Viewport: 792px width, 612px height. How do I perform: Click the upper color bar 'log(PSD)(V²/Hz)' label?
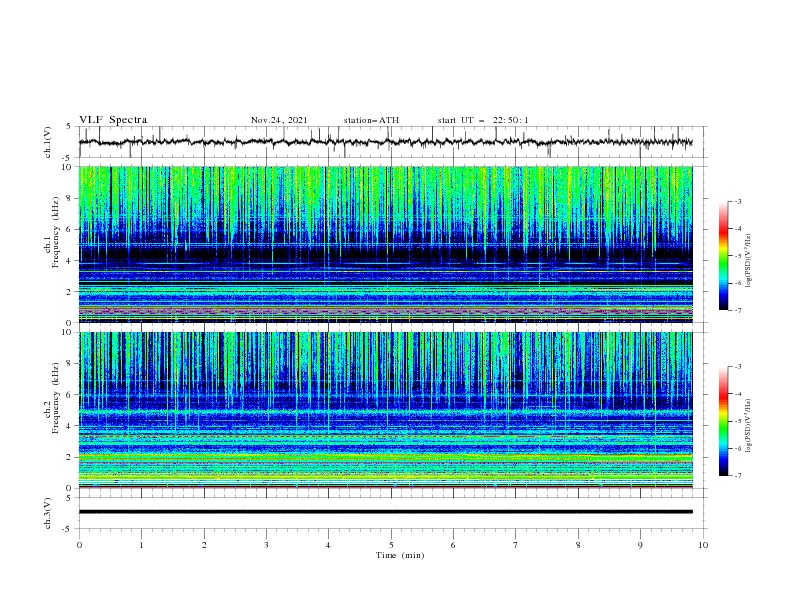coord(749,261)
